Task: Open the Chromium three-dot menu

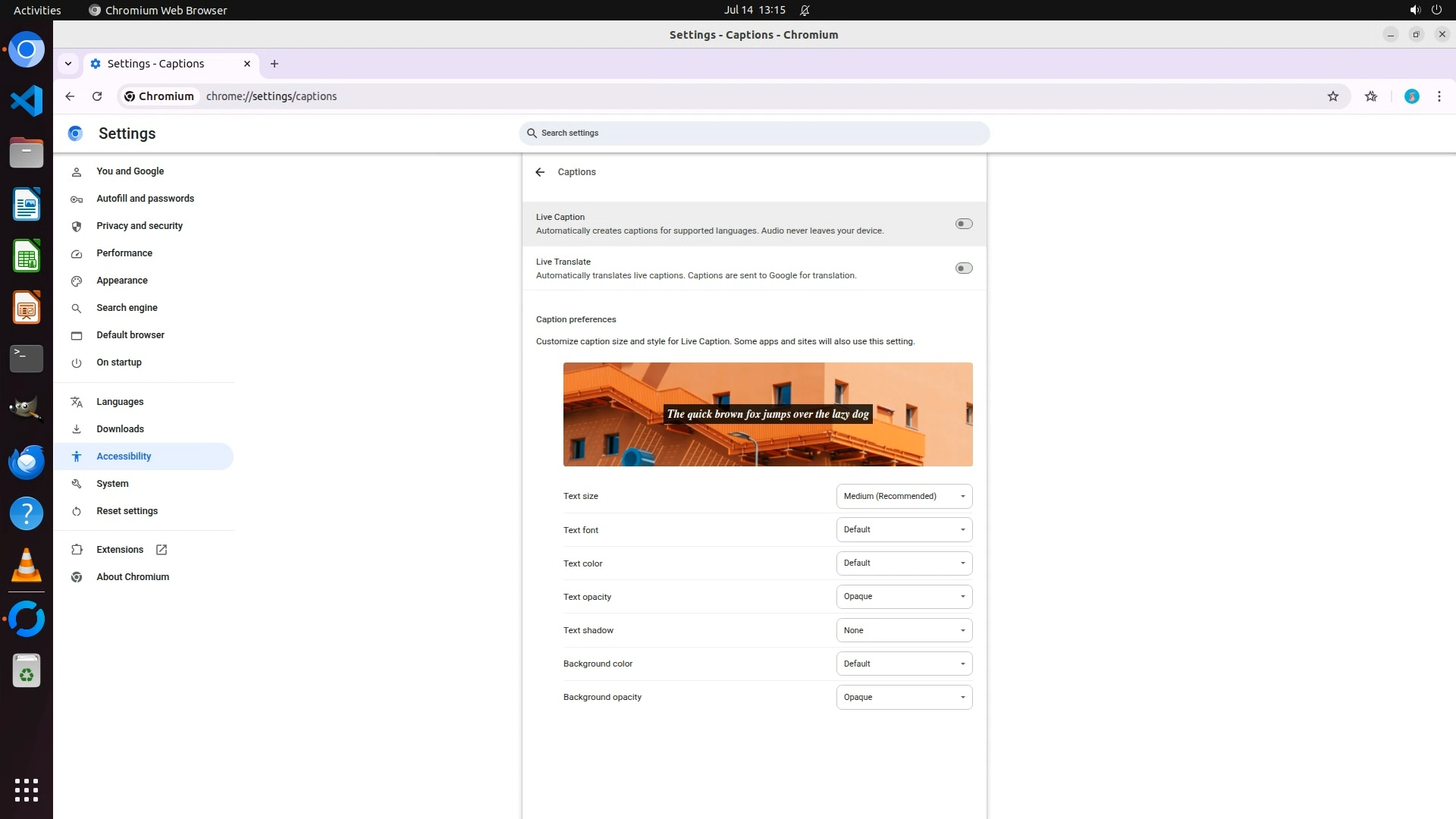Action: click(1439, 96)
